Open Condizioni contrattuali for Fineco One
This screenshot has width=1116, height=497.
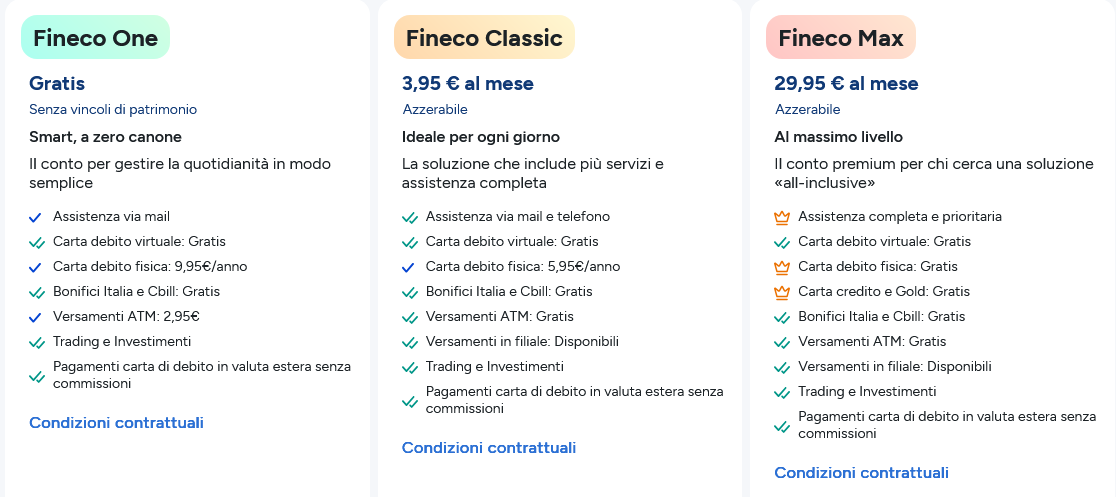click(x=116, y=423)
